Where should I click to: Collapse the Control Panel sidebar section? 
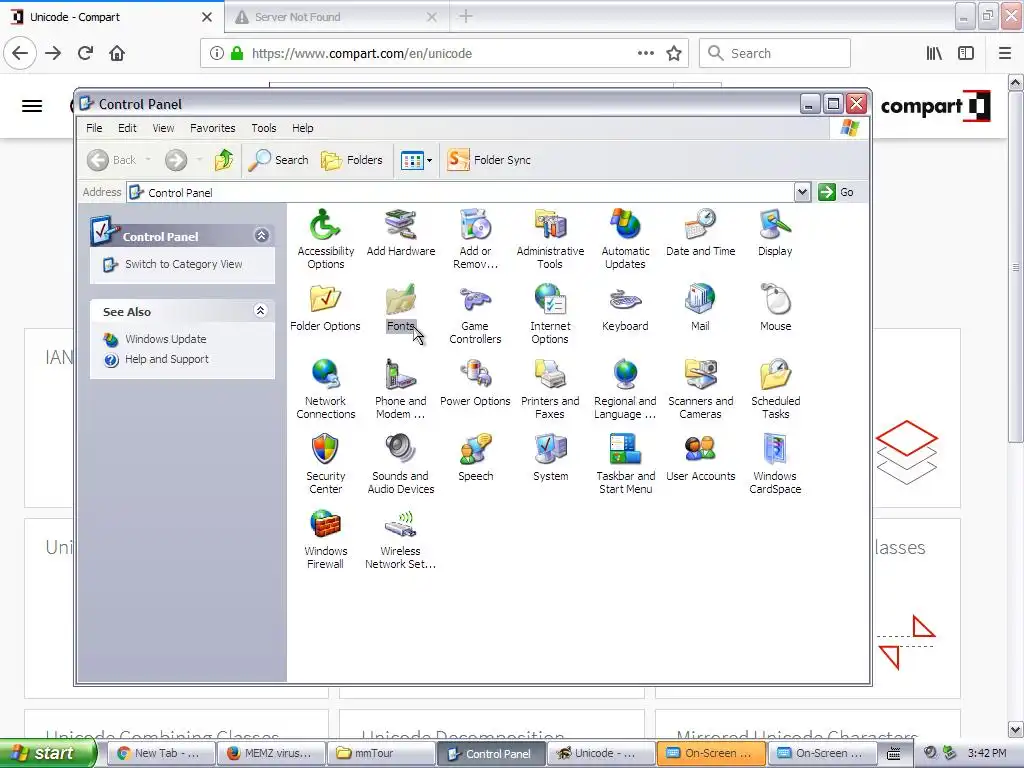click(x=261, y=236)
